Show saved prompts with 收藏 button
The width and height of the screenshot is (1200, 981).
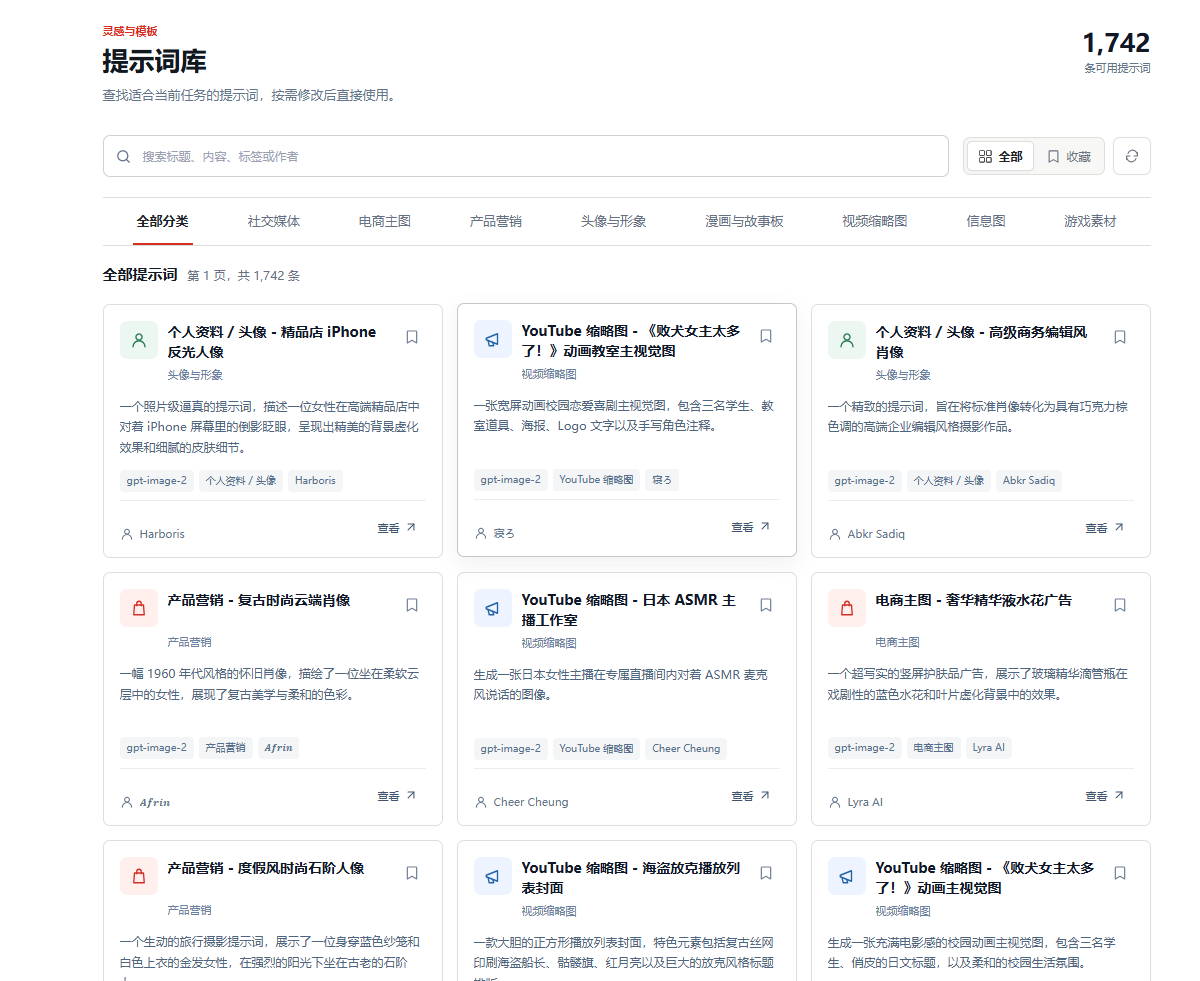tap(1068, 156)
